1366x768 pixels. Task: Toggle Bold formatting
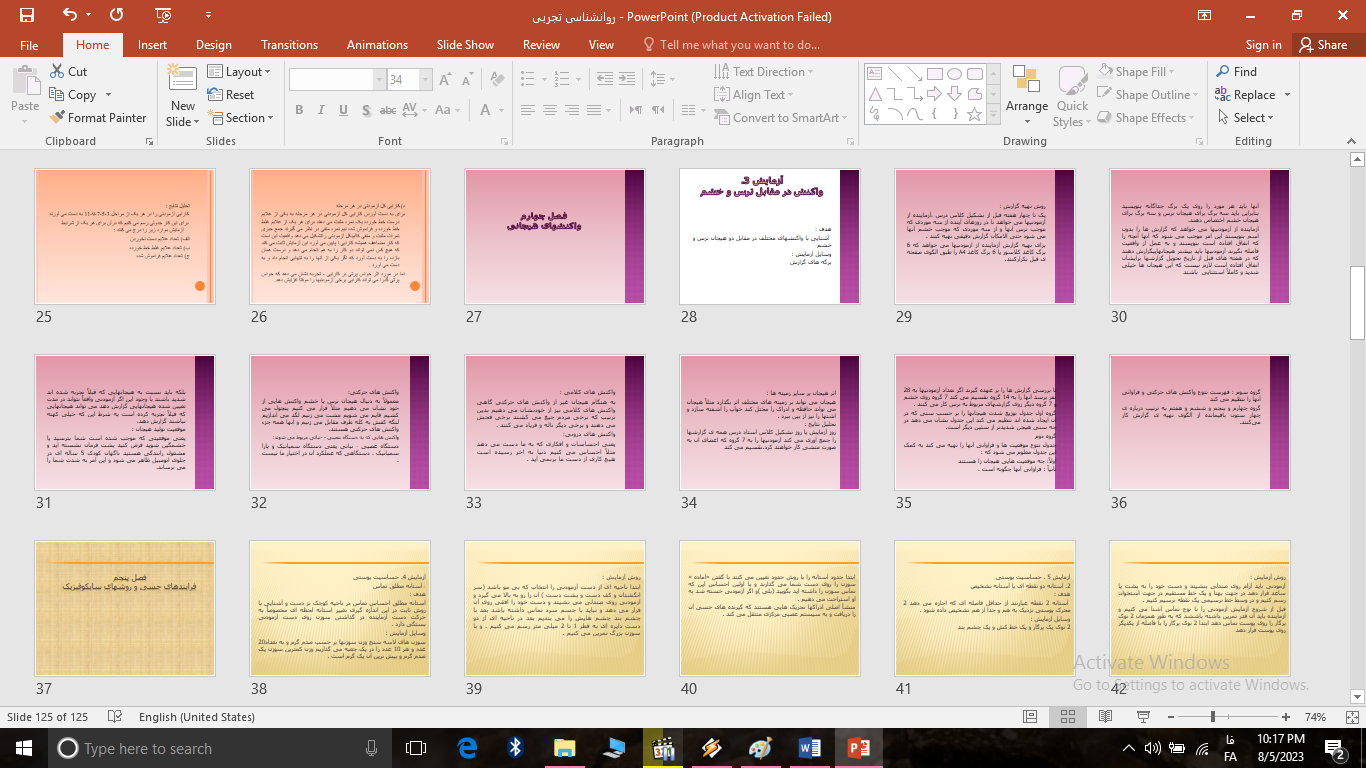coord(299,110)
